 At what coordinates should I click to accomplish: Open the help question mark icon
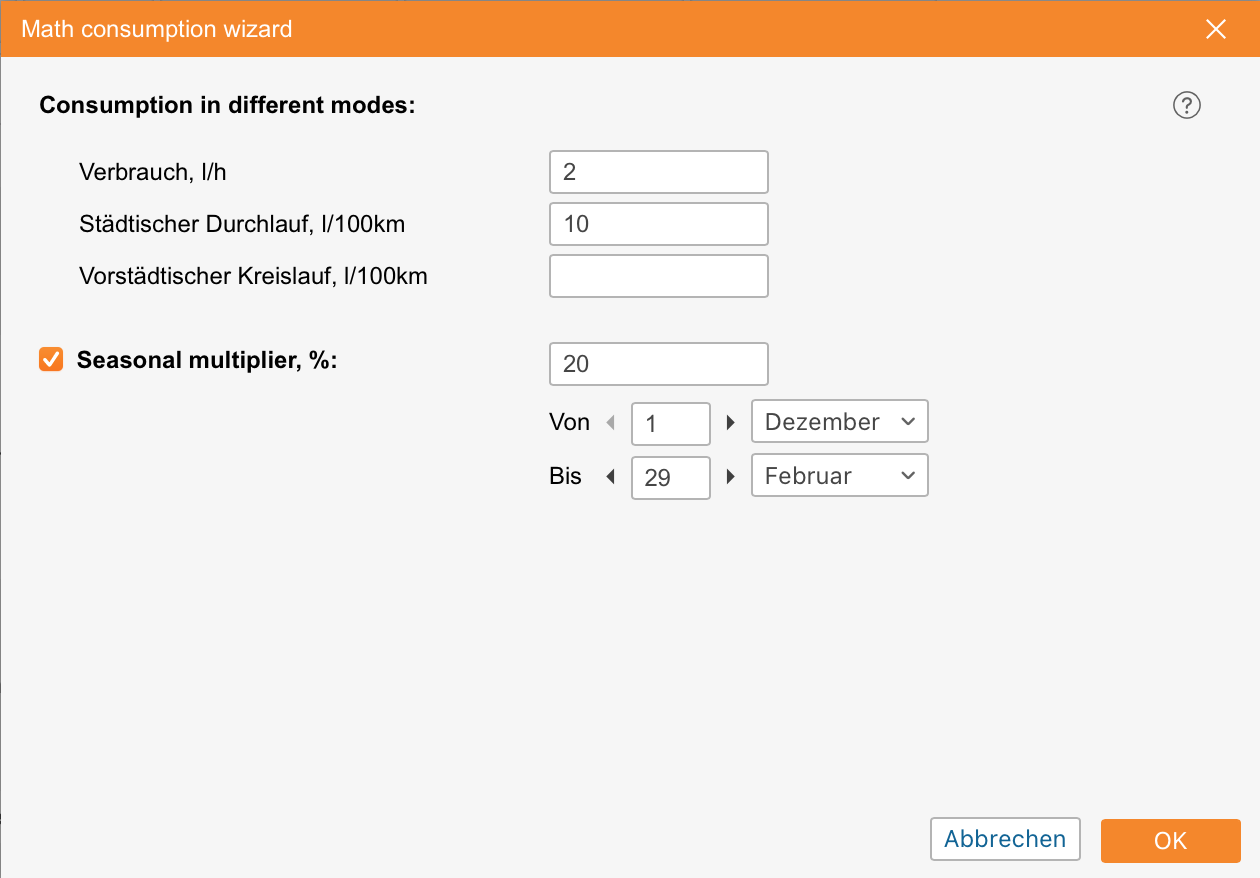(x=1186, y=105)
